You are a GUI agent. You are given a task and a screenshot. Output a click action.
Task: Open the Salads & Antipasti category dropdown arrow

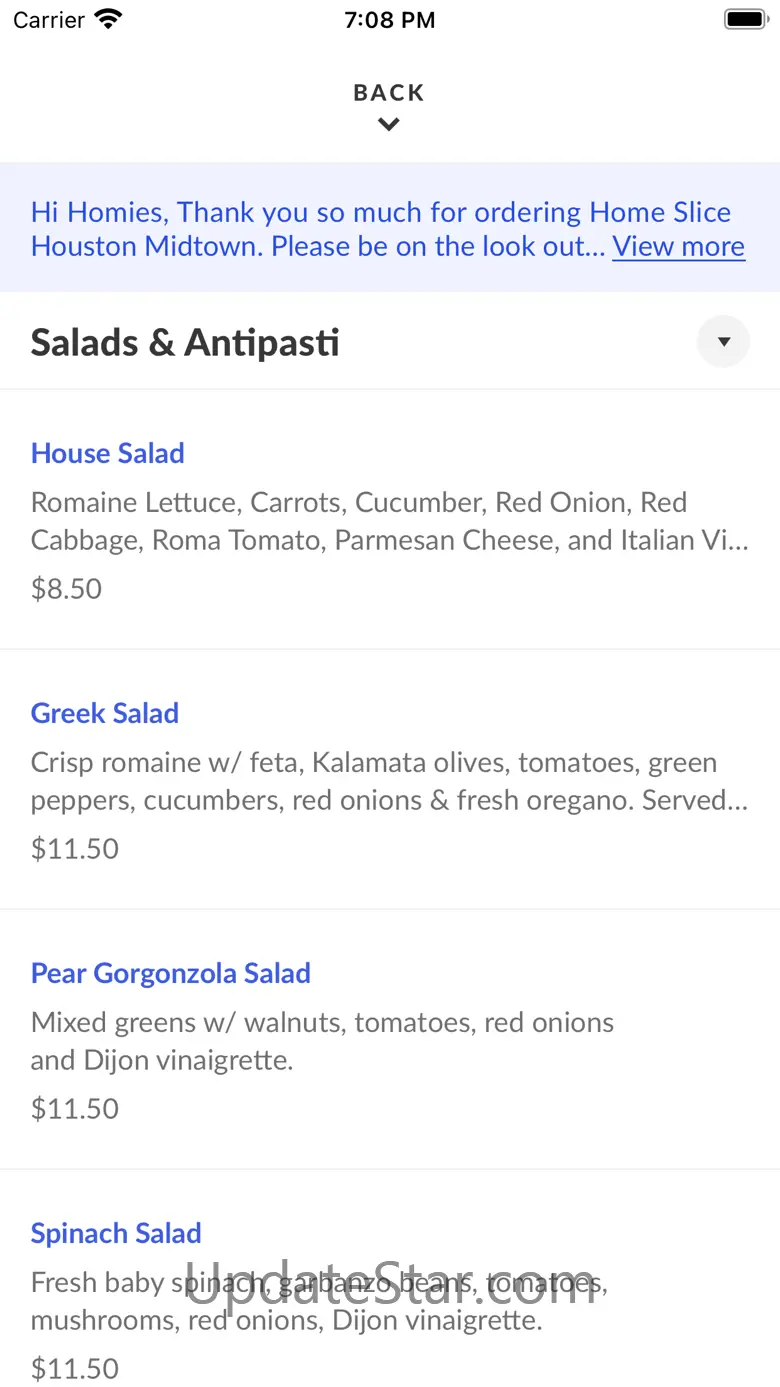click(x=723, y=342)
